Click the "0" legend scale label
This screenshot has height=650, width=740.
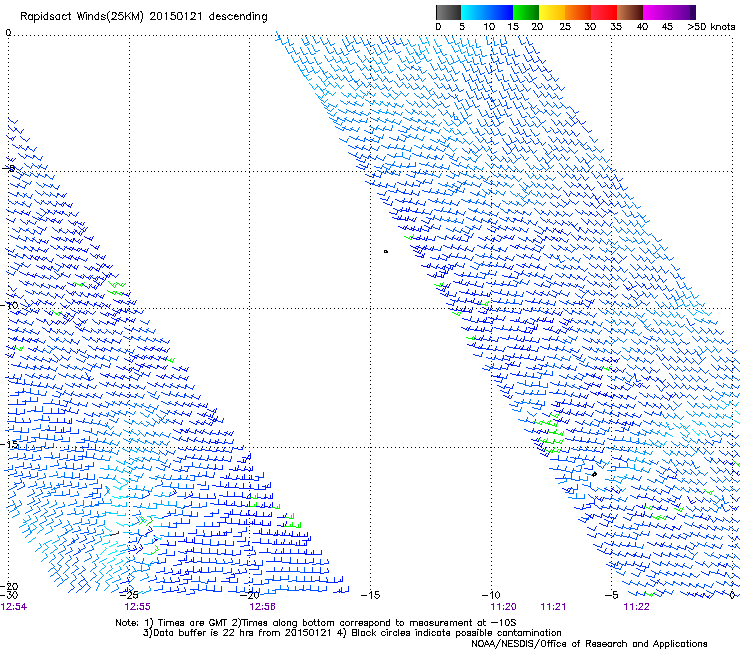tap(438, 27)
